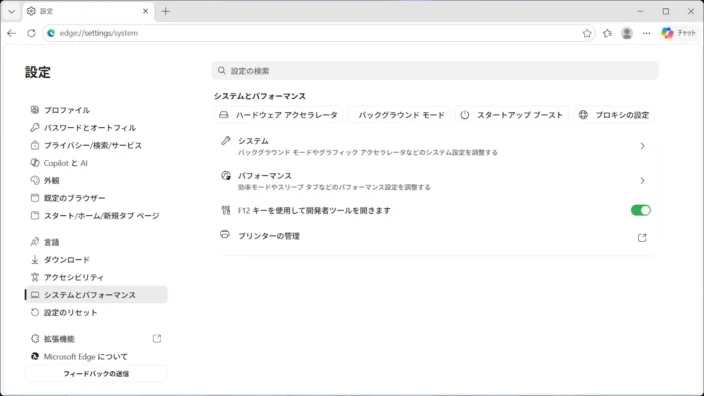Open プライバシー/検索/サービス in sidebar
The height and width of the screenshot is (396, 704).
(96, 145)
